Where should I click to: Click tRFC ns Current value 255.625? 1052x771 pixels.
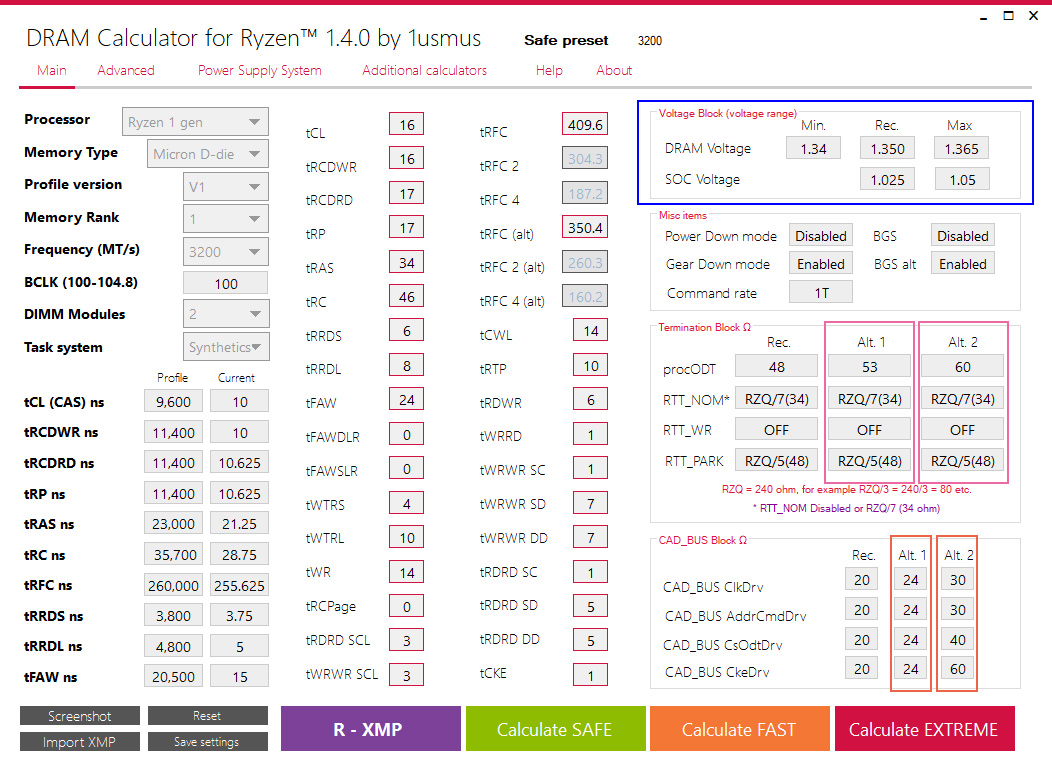pyautogui.click(x=240, y=585)
